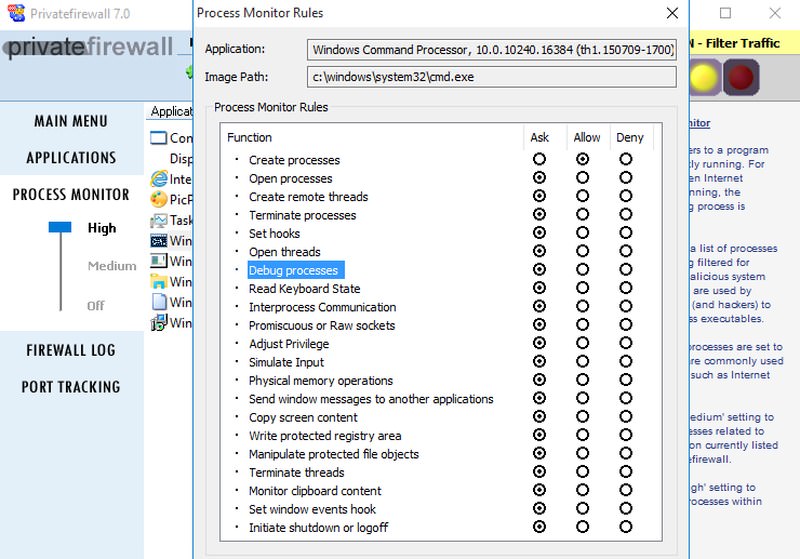Click the yellow Filter Traffic light icon
The width and height of the screenshot is (800, 559).
[x=704, y=78]
